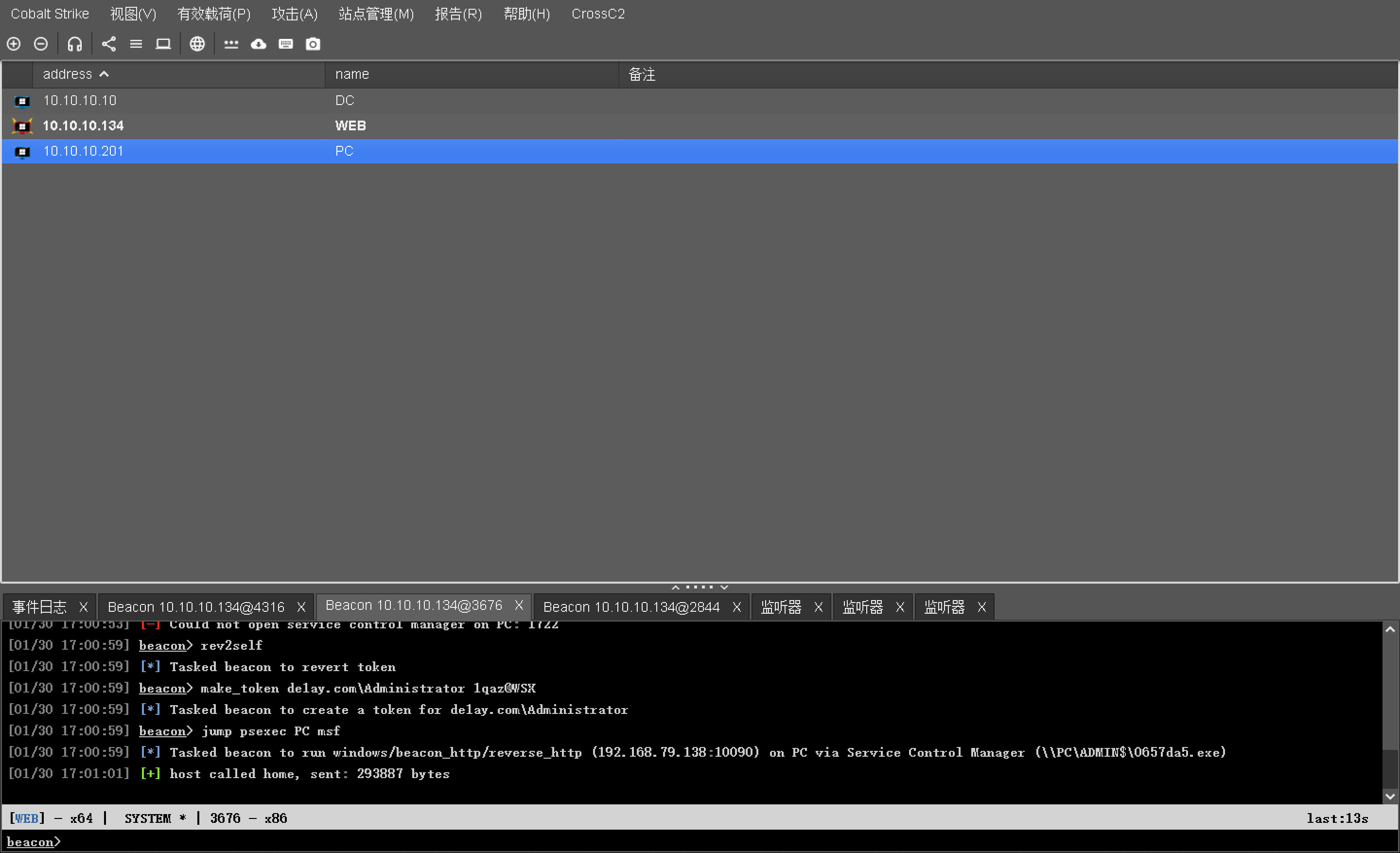
Task: Close the second 监听器 tab
Action: tap(900, 607)
